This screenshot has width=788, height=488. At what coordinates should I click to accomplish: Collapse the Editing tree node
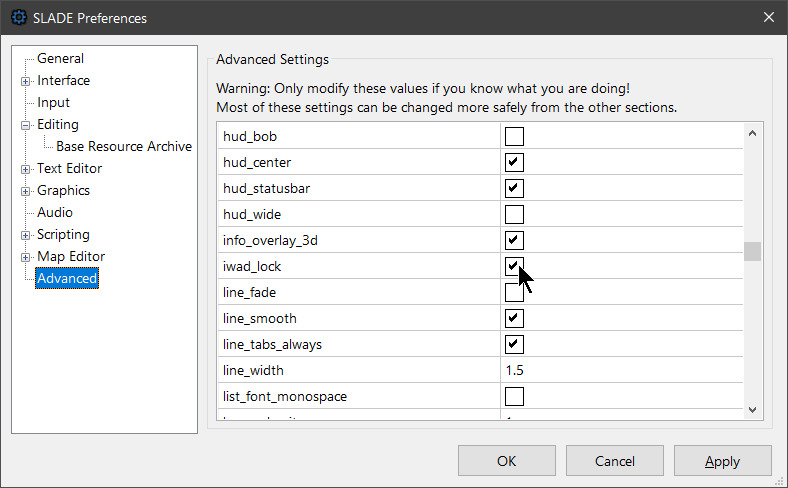[26, 125]
